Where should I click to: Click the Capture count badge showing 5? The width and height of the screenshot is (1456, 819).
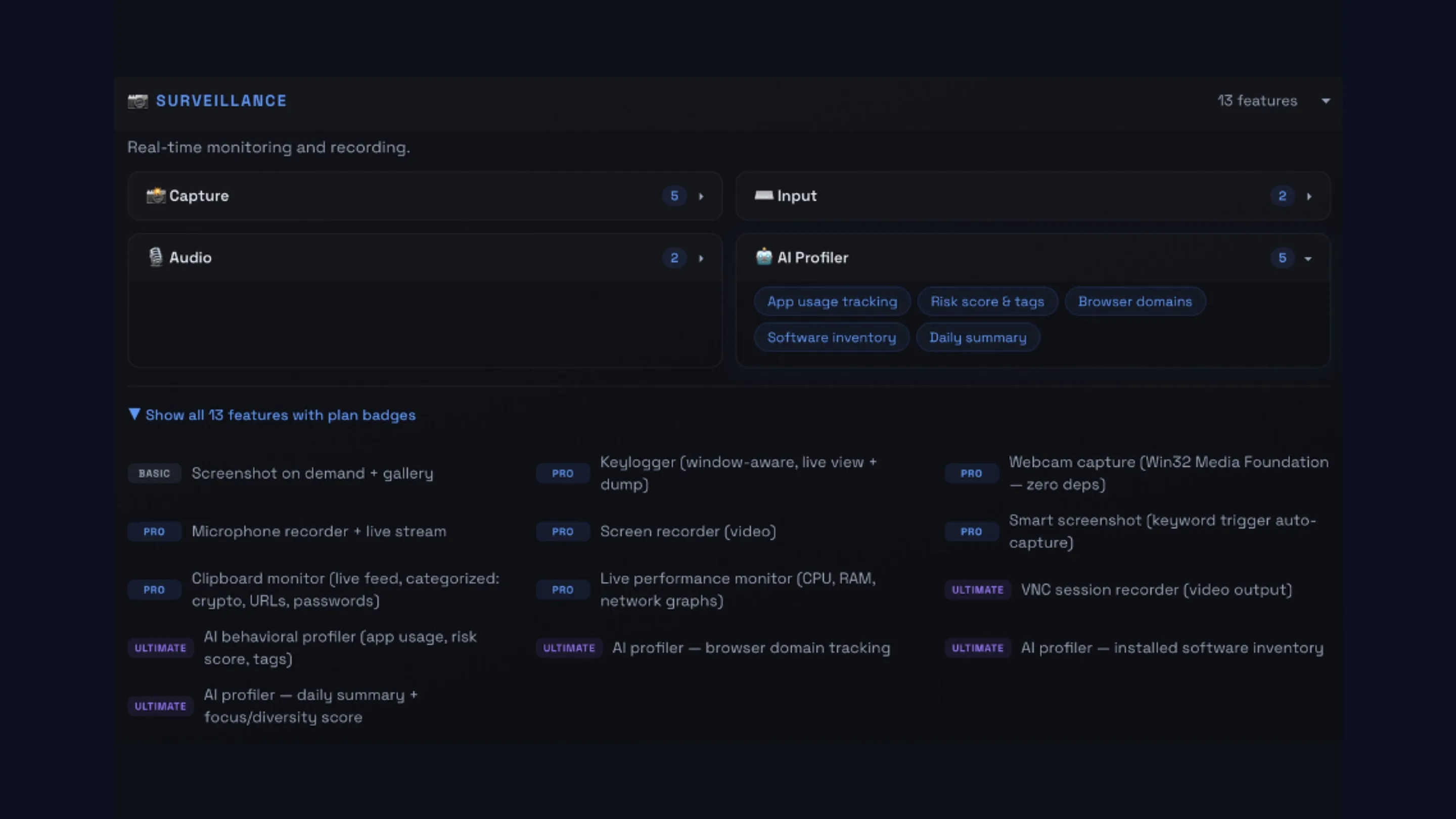pos(674,196)
